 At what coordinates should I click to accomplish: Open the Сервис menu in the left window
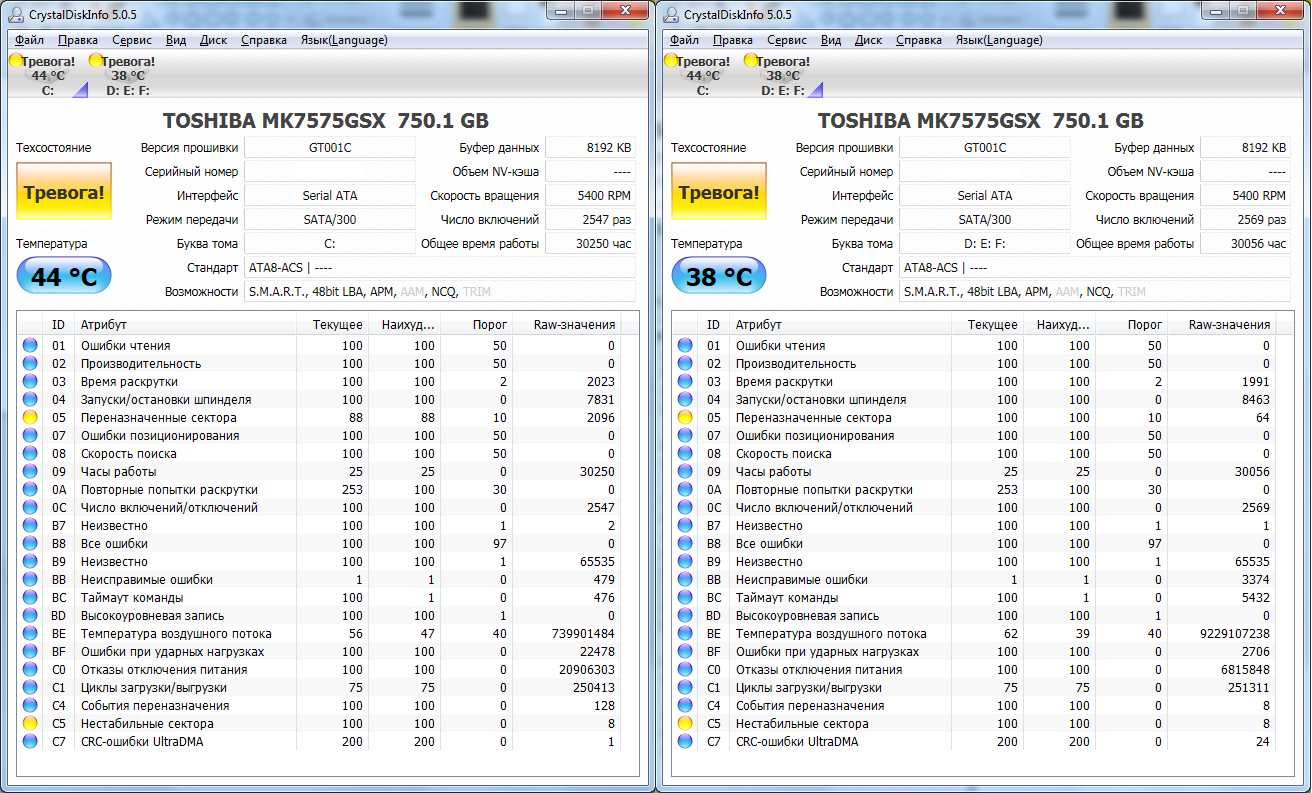click(132, 40)
